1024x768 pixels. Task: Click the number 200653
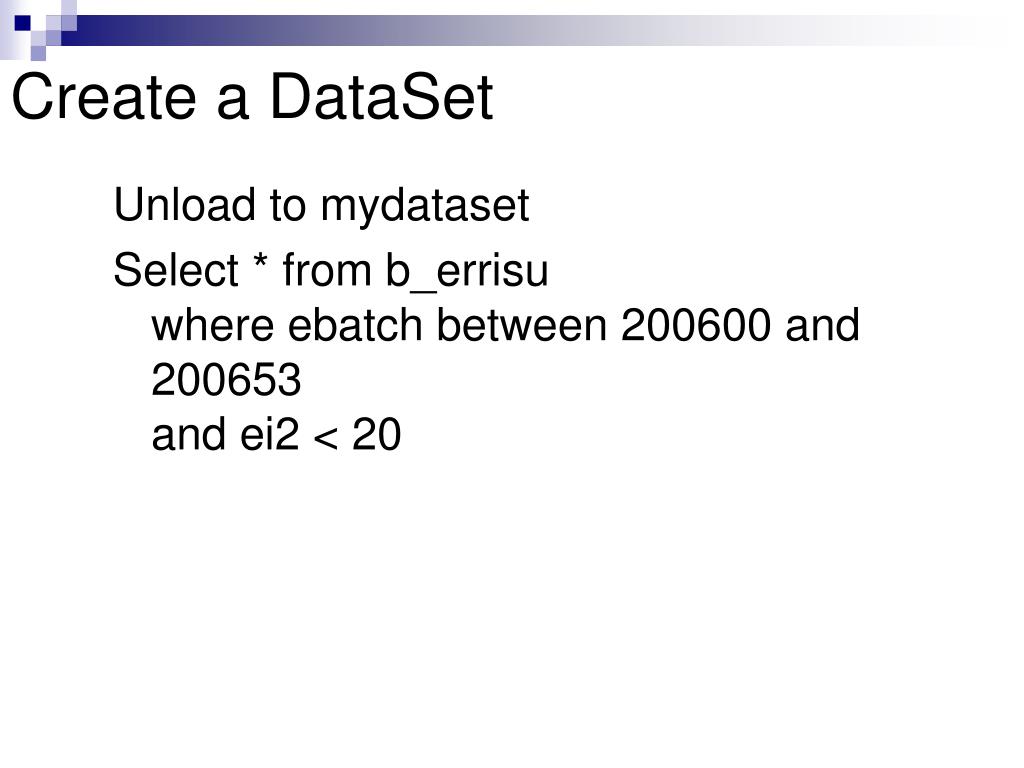(226, 379)
